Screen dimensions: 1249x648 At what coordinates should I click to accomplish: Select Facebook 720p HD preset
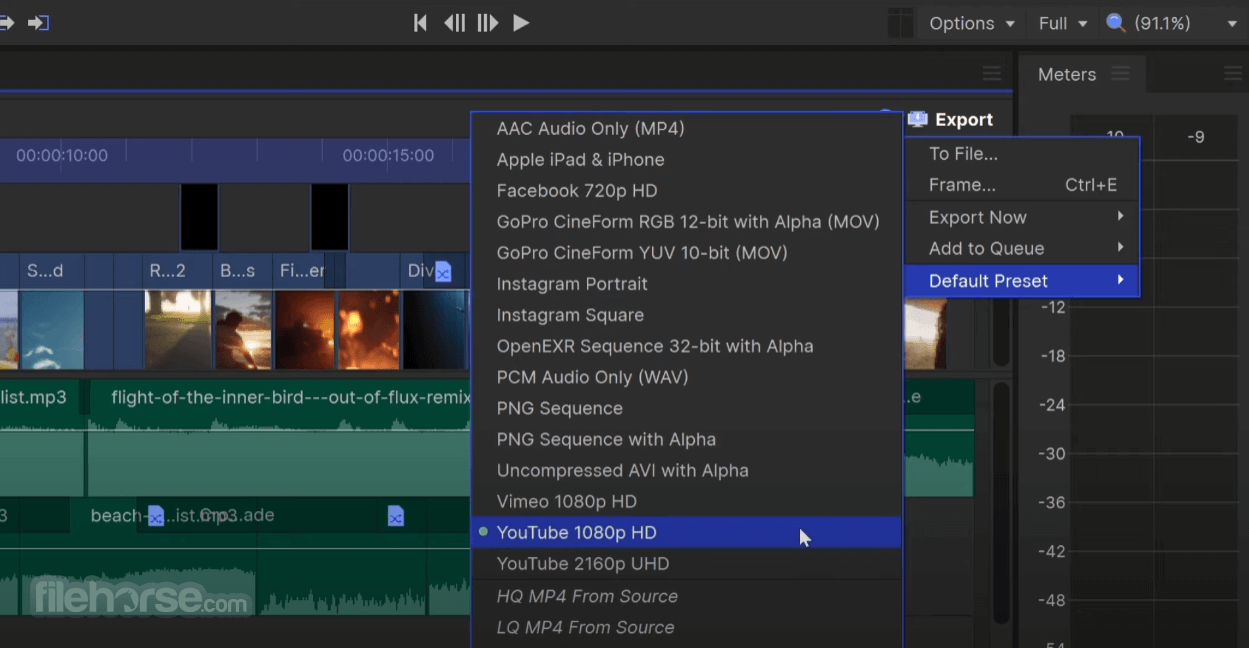686,190
